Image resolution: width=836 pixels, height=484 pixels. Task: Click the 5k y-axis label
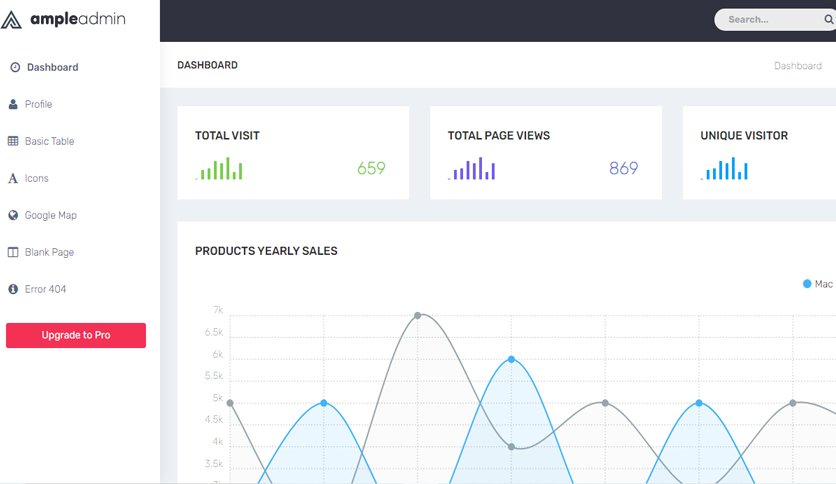click(218, 398)
